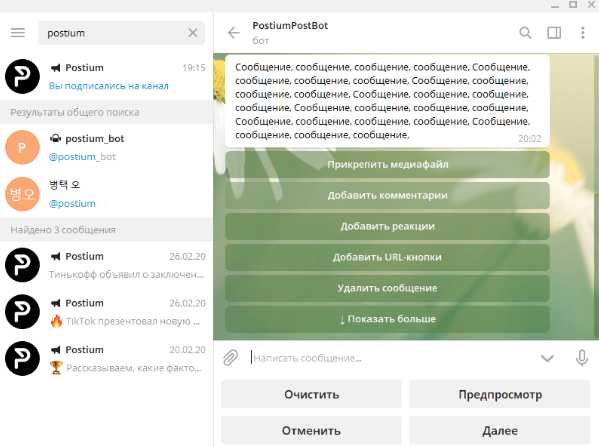Attach a file using the paperclip
The width and height of the screenshot is (599, 447).
(x=230, y=358)
